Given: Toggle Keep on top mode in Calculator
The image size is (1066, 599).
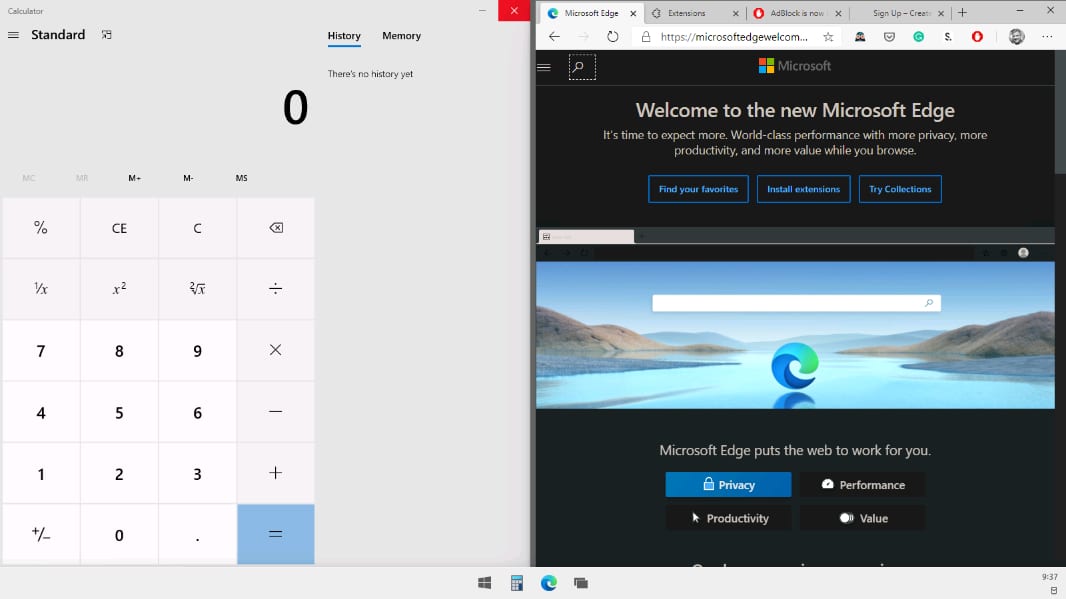Looking at the screenshot, I should 107,35.
